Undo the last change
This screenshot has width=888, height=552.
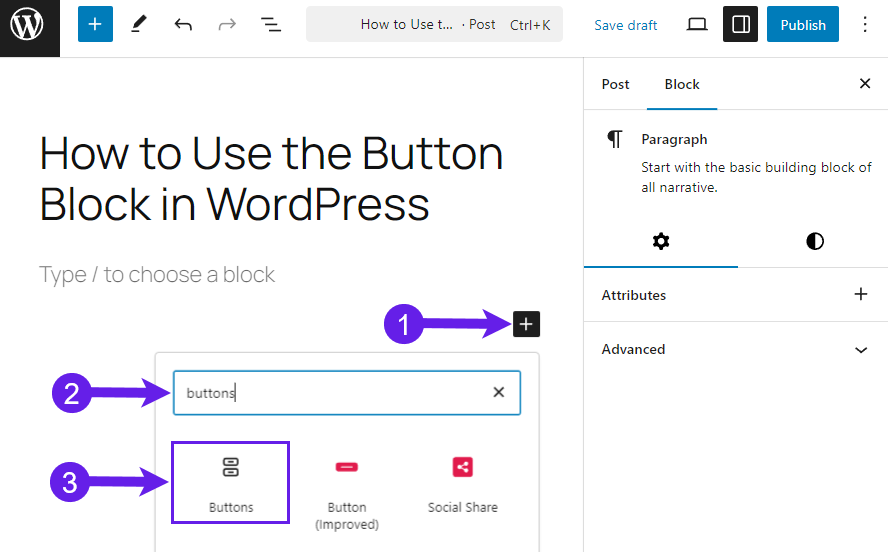tap(183, 24)
